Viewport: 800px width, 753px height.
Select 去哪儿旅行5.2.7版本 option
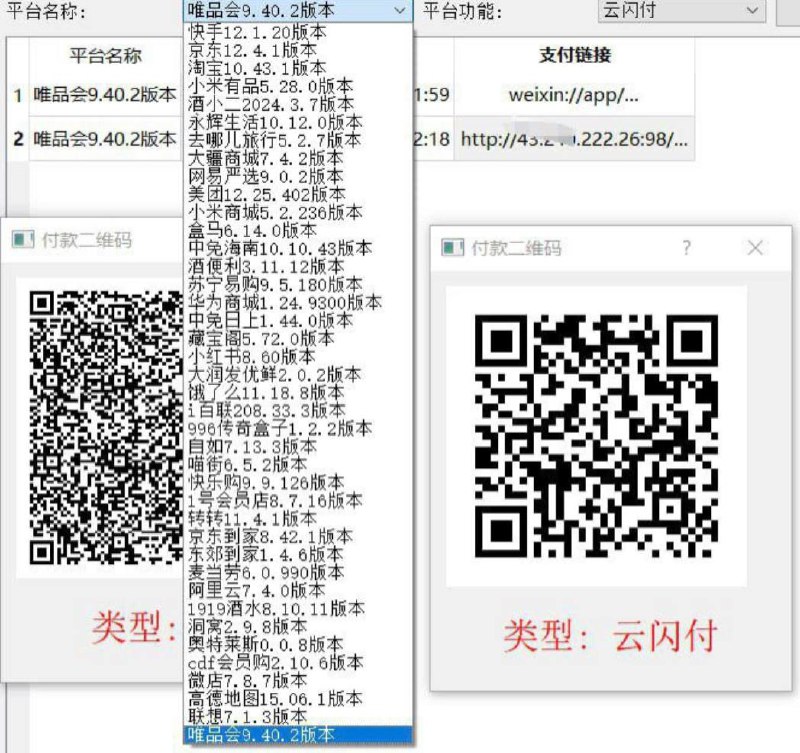click(297, 140)
